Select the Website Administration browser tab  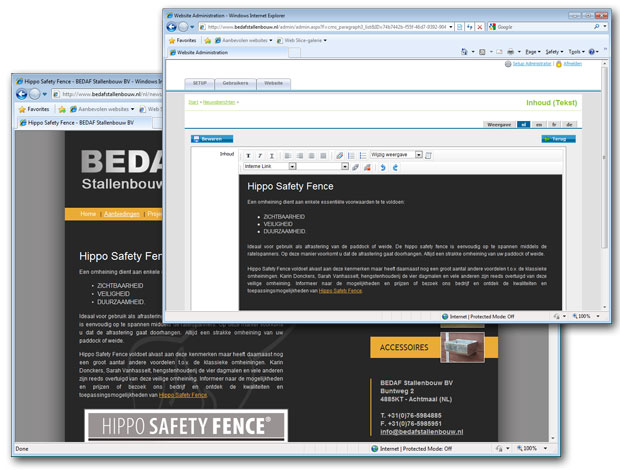pos(227,52)
